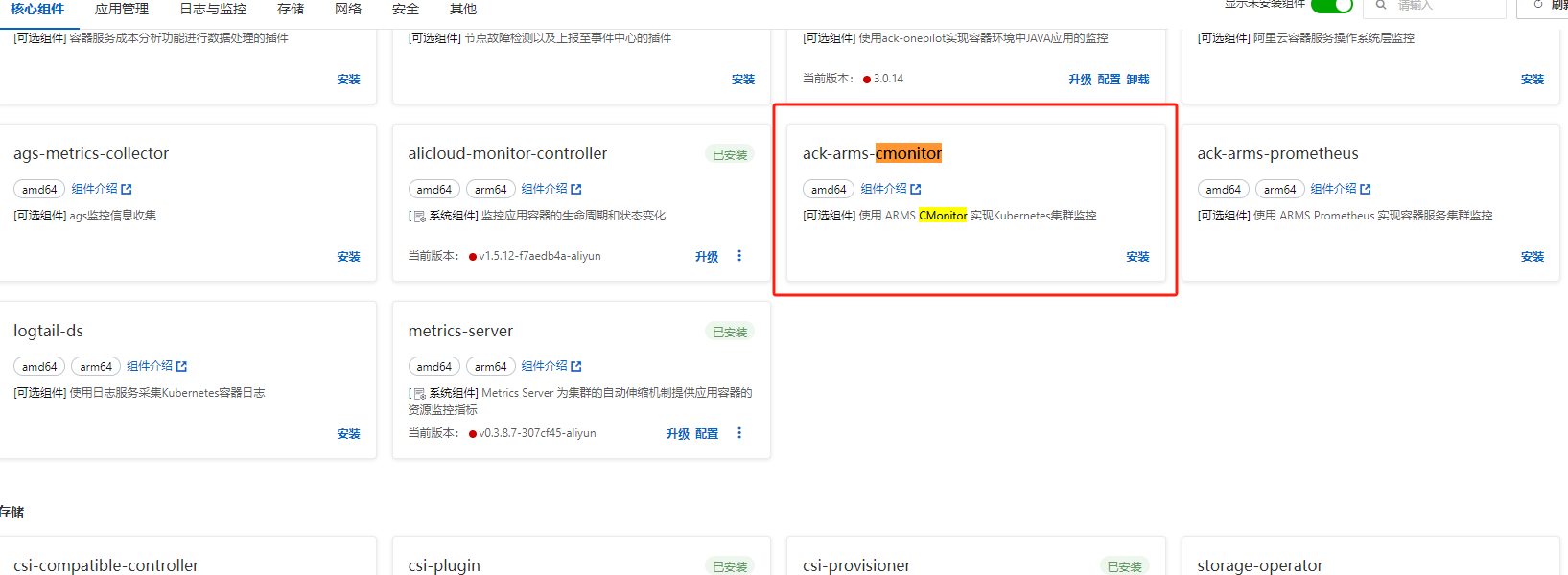Viewport: 1568px width, 575px height.
Task: Click 升级 on the ack-onepilot card
Action: (1080, 80)
